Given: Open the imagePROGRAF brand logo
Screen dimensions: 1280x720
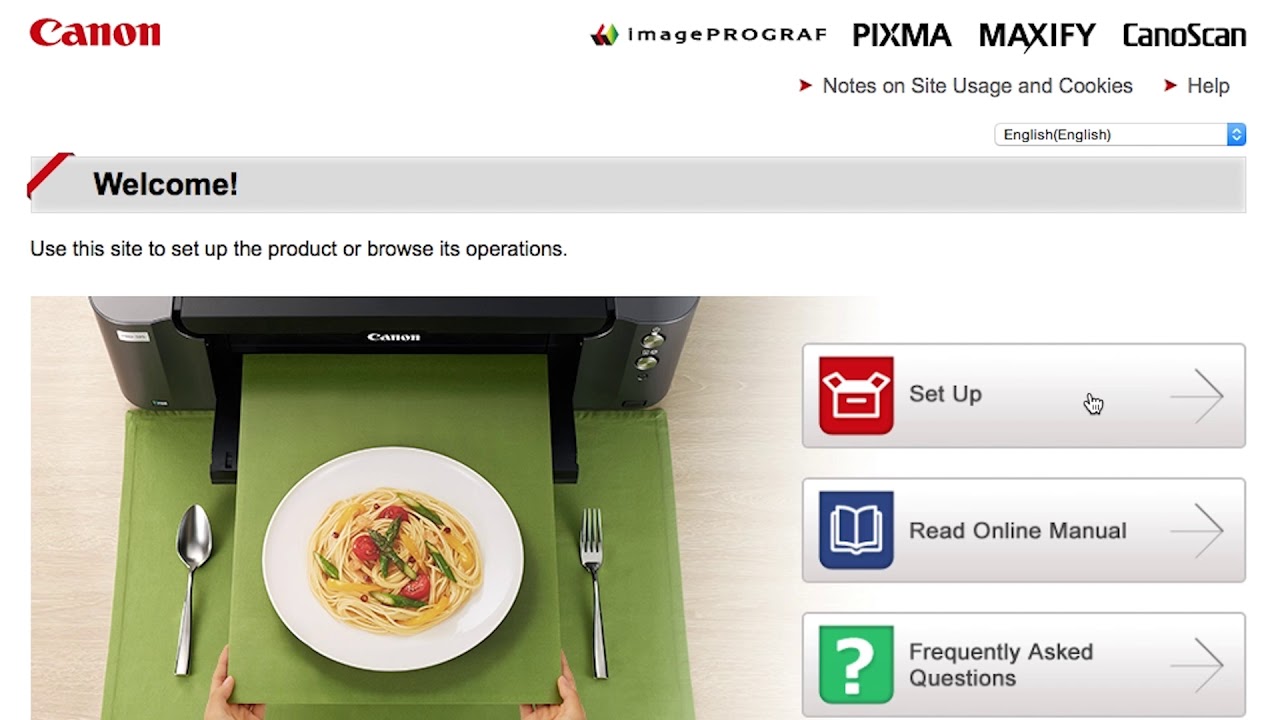Looking at the screenshot, I should [709, 35].
